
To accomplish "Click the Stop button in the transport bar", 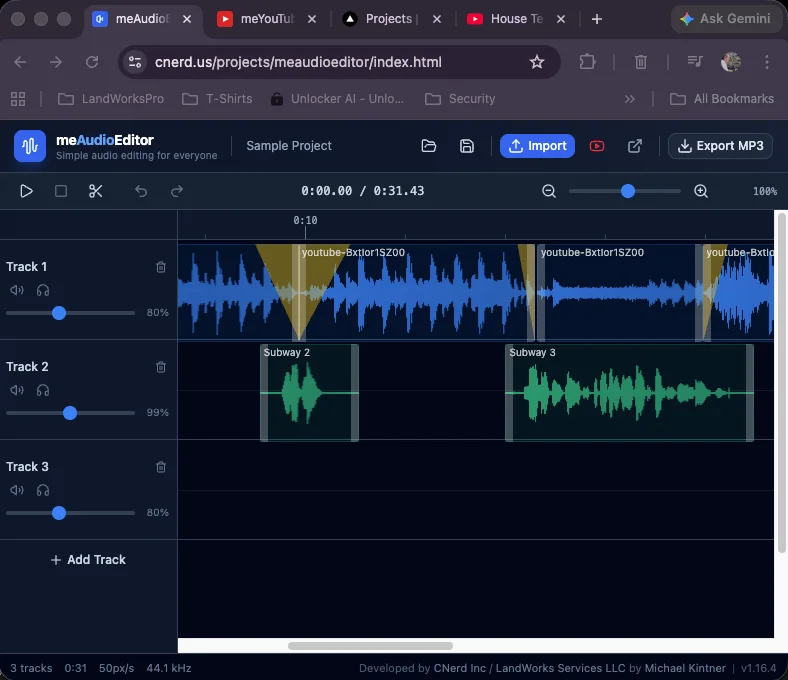I will pos(61,191).
